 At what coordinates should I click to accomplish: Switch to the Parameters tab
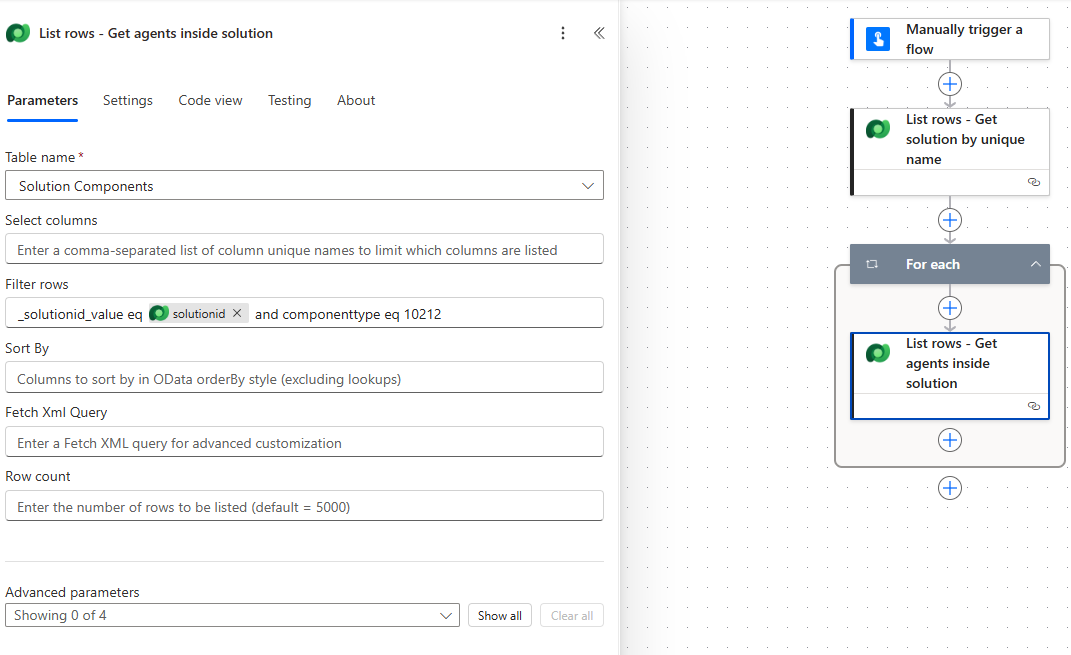[x=42, y=100]
